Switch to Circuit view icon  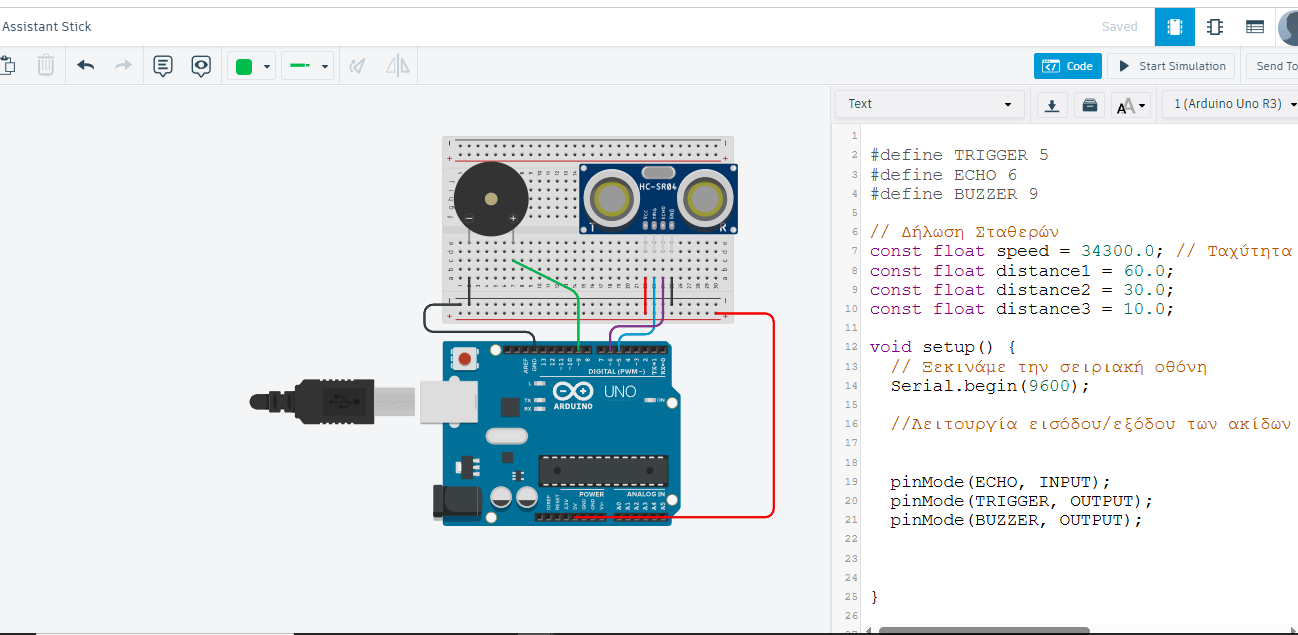(1174, 27)
